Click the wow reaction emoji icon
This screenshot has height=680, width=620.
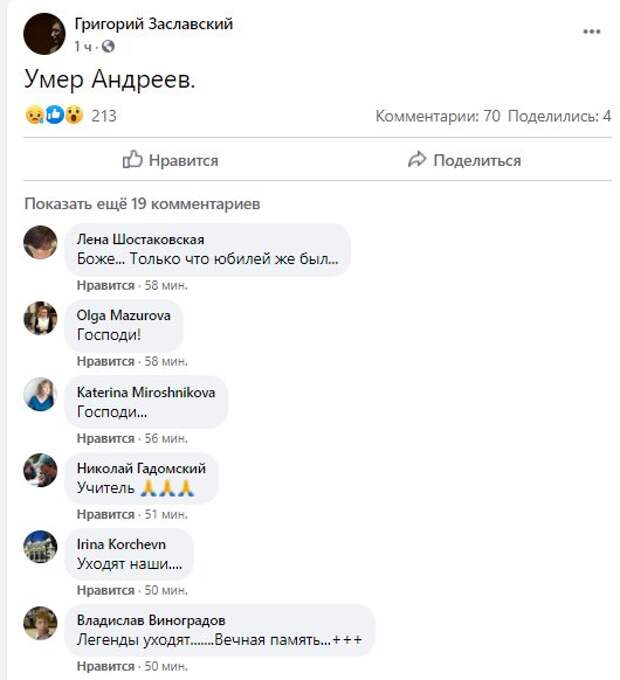point(74,115)
